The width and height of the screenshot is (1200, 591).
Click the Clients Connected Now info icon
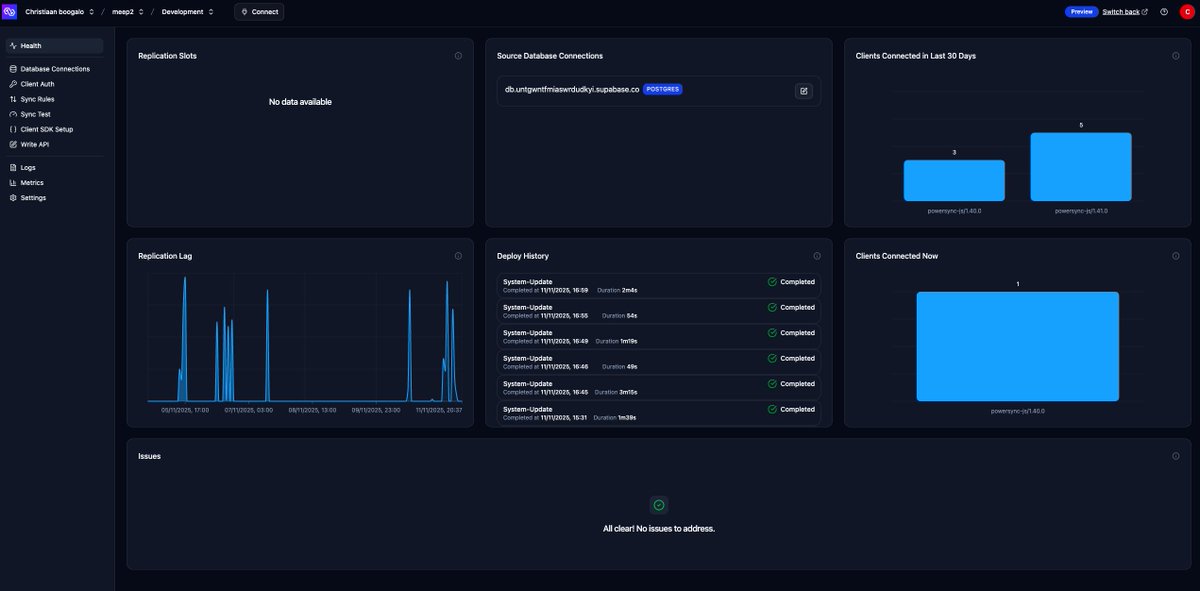point(1175,255)
